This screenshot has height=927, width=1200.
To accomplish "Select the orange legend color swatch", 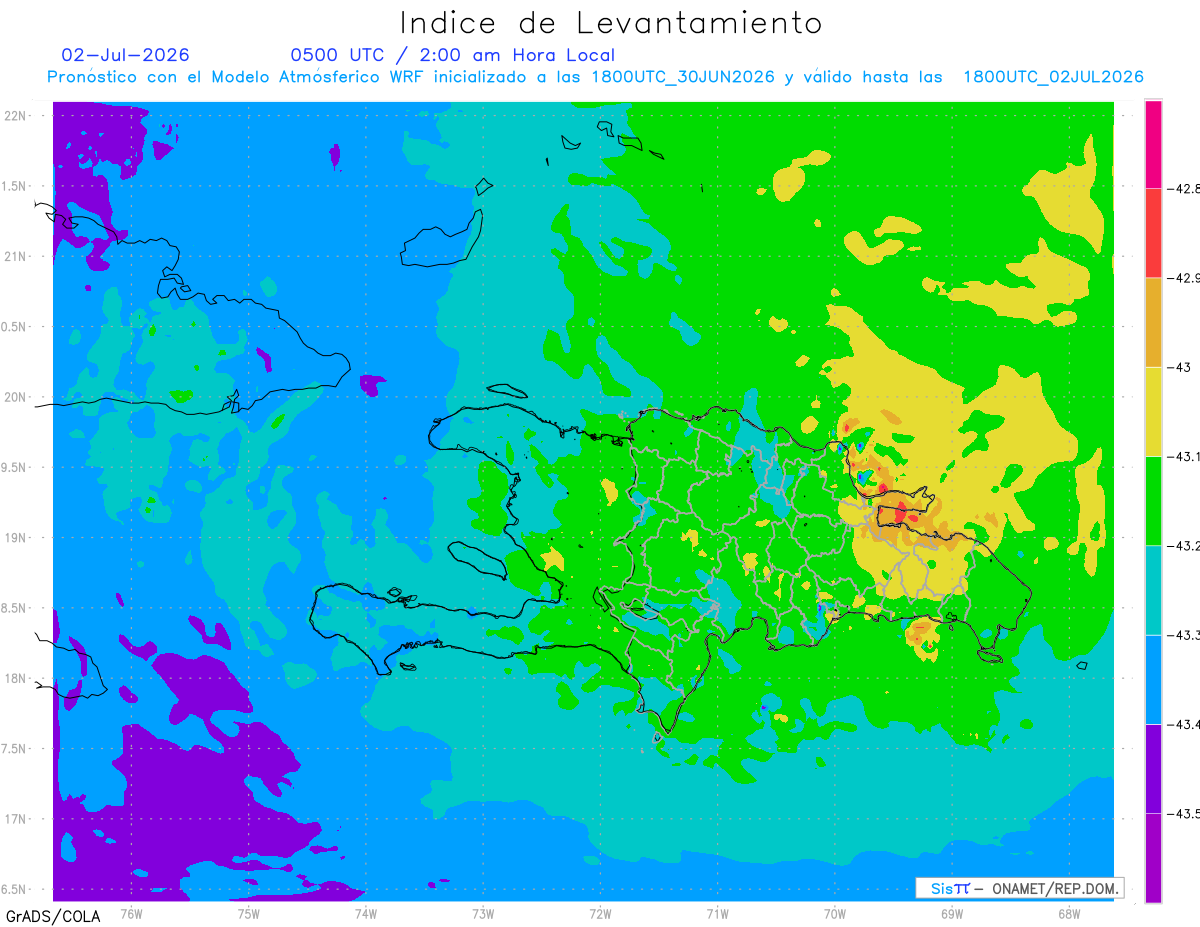I will 1153,322.
